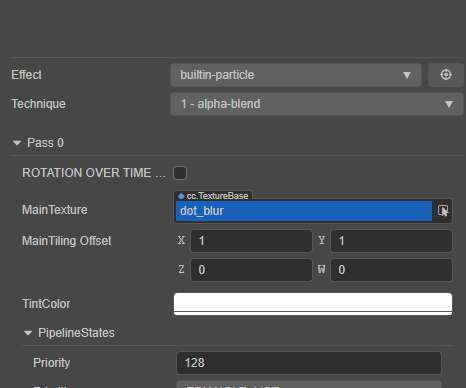The width and height of the screenshot is (466, 388).
Task: Click the MainTiling Offset W field
Action: 391,270
